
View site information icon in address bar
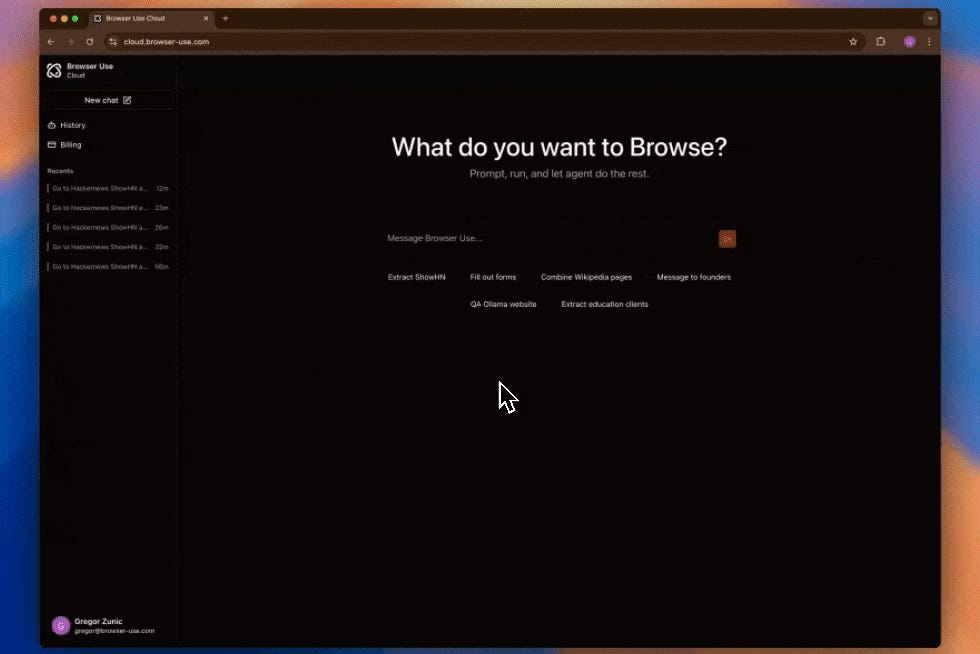click(x=113, y=42)
